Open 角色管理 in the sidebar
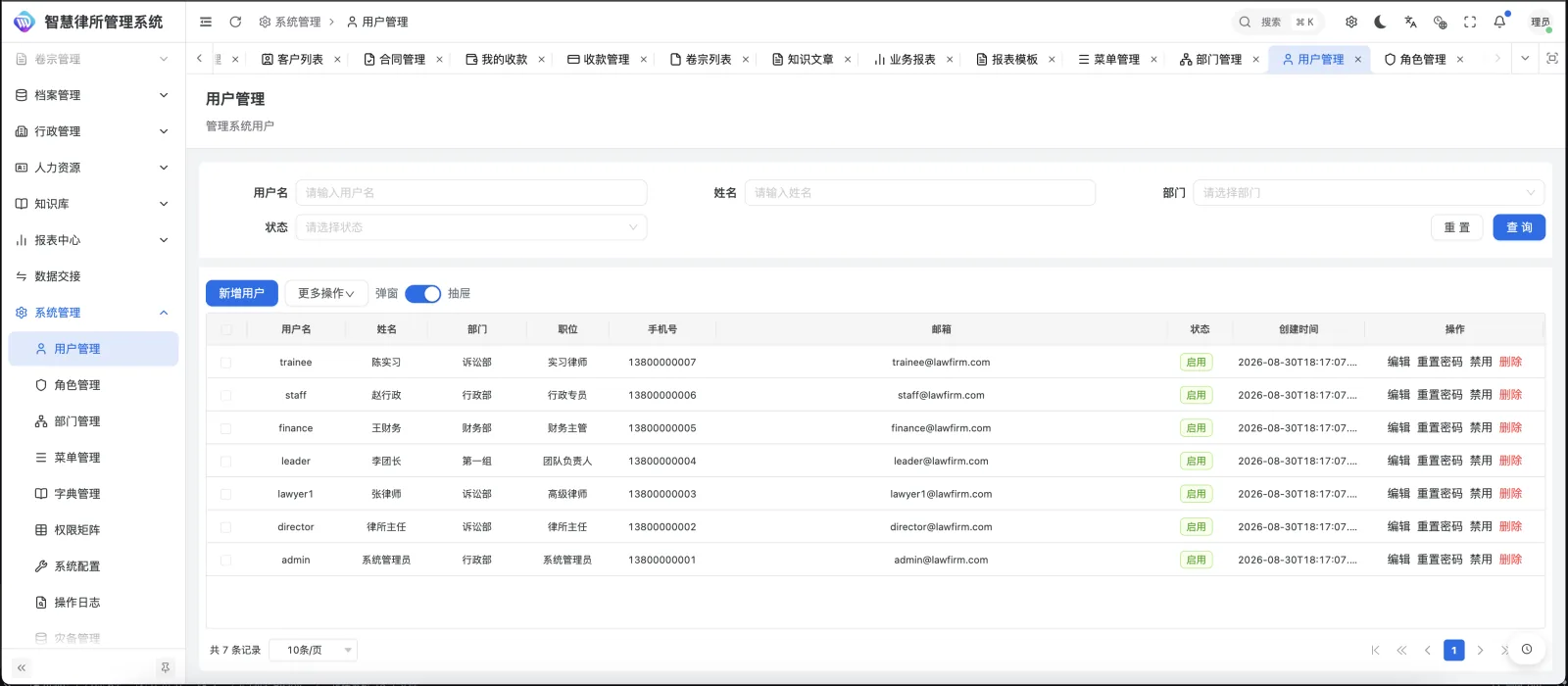The width and height of the screenshot is (1568, 686). point(93,385)
